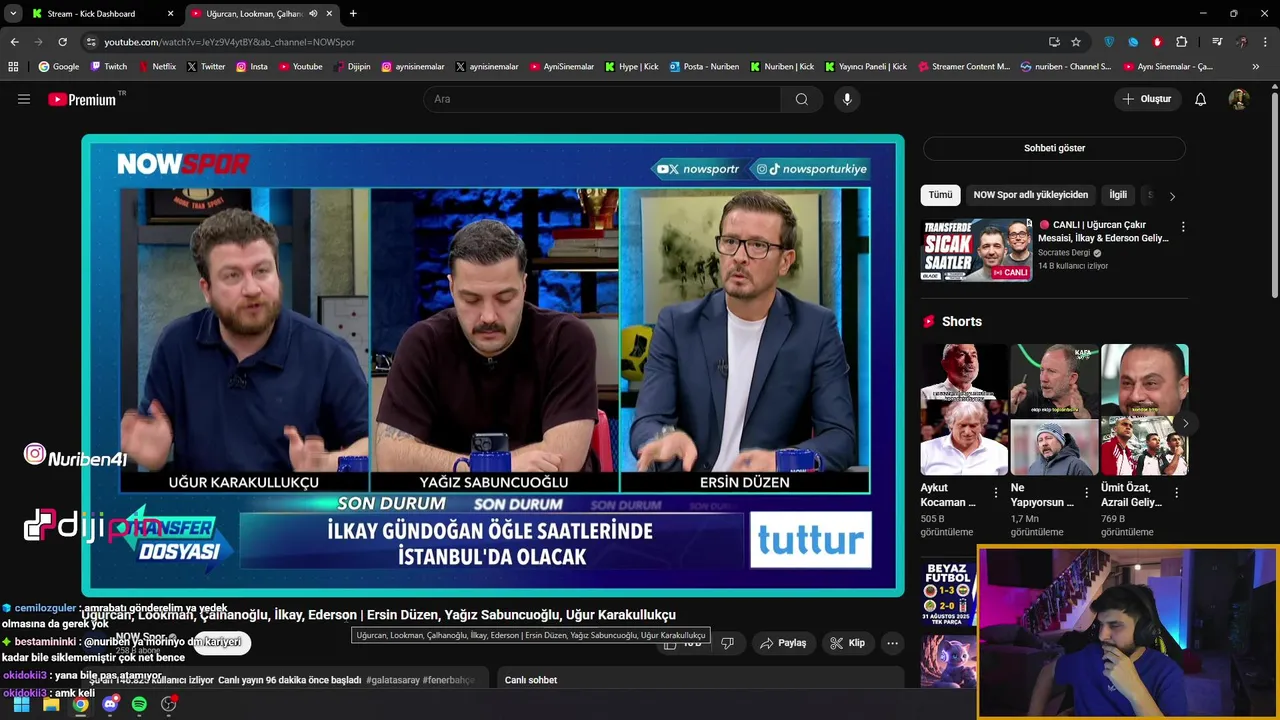This screenshot has height=720, width=1280.
Task: Open the Windows Start menu
Action: pyautogui.click(x=21, y=704)
